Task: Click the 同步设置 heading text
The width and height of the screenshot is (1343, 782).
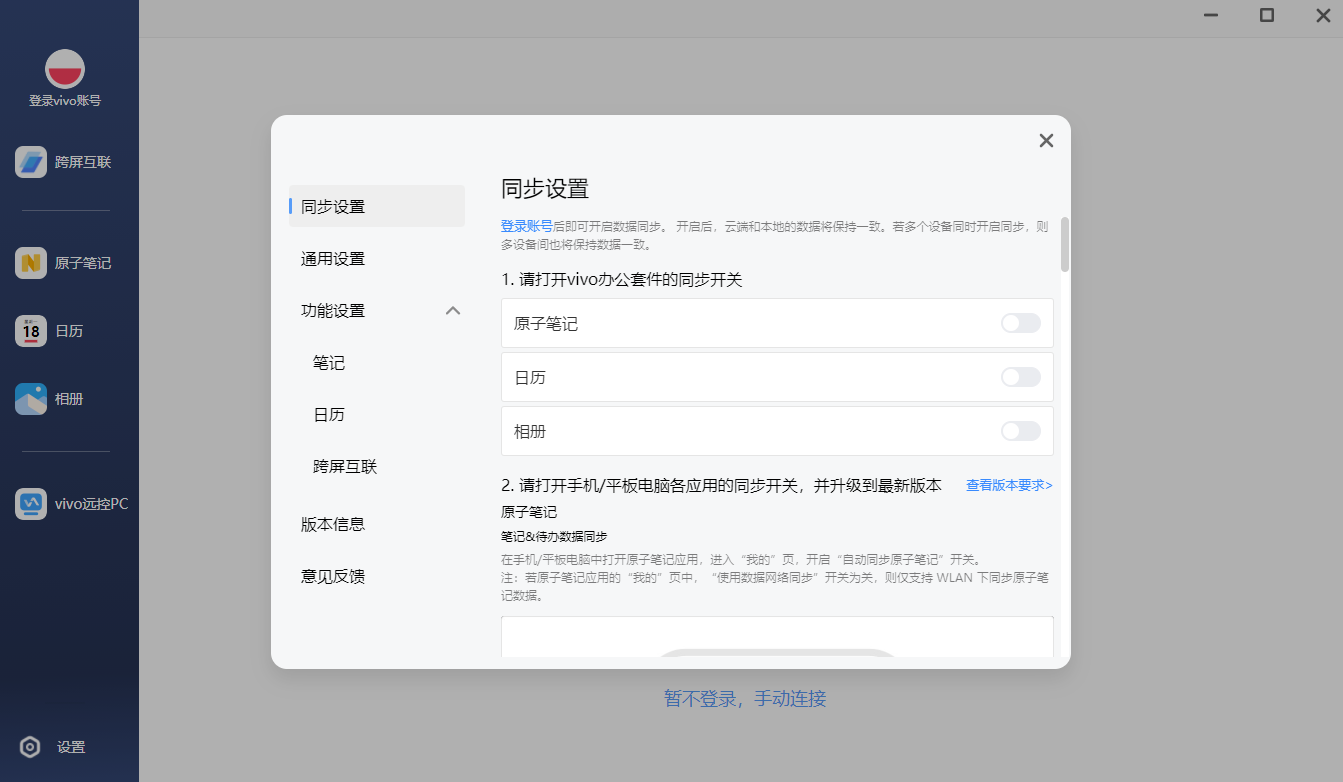Action: pos(545,188)
